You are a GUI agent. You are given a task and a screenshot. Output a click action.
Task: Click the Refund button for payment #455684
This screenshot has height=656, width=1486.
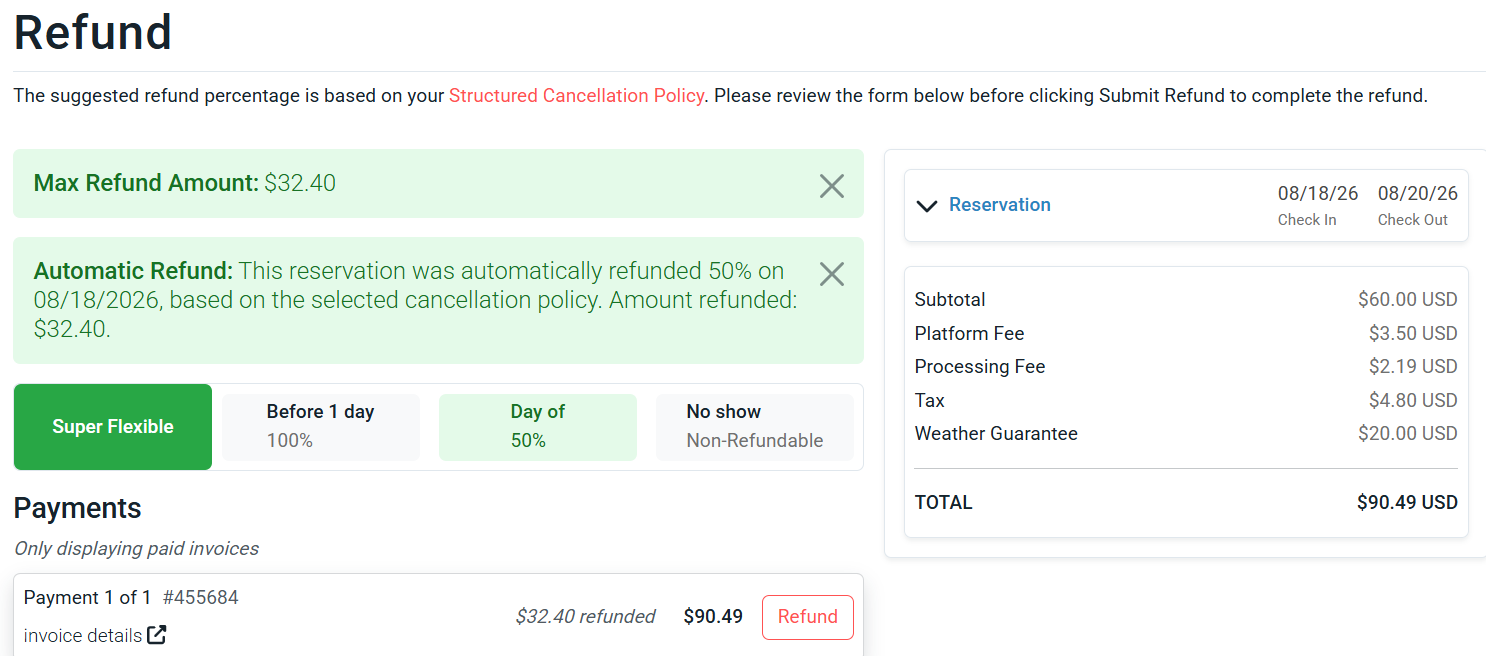tap(808, 617)
